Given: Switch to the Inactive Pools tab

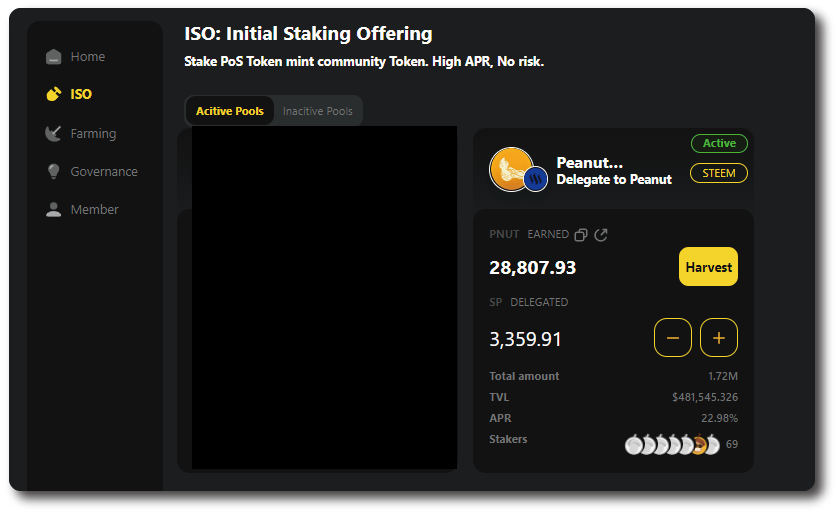Looking at the screenshot, I should [x=318, y=111].
